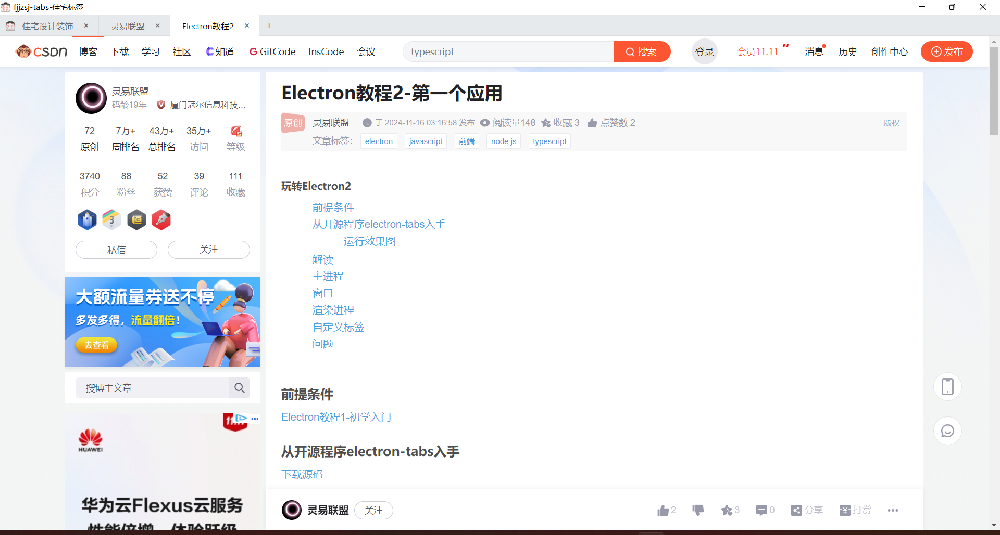
Task: Add a new tab with the plus button
Action: point(269,26)
